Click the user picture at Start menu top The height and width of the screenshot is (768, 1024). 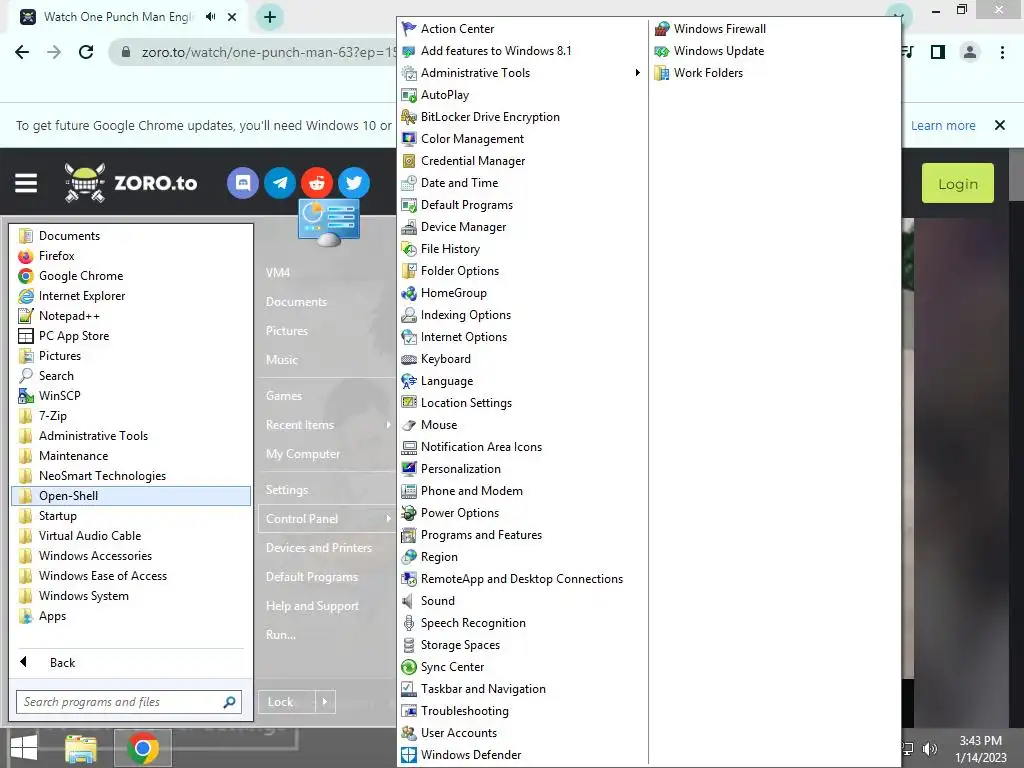[328, 223]
